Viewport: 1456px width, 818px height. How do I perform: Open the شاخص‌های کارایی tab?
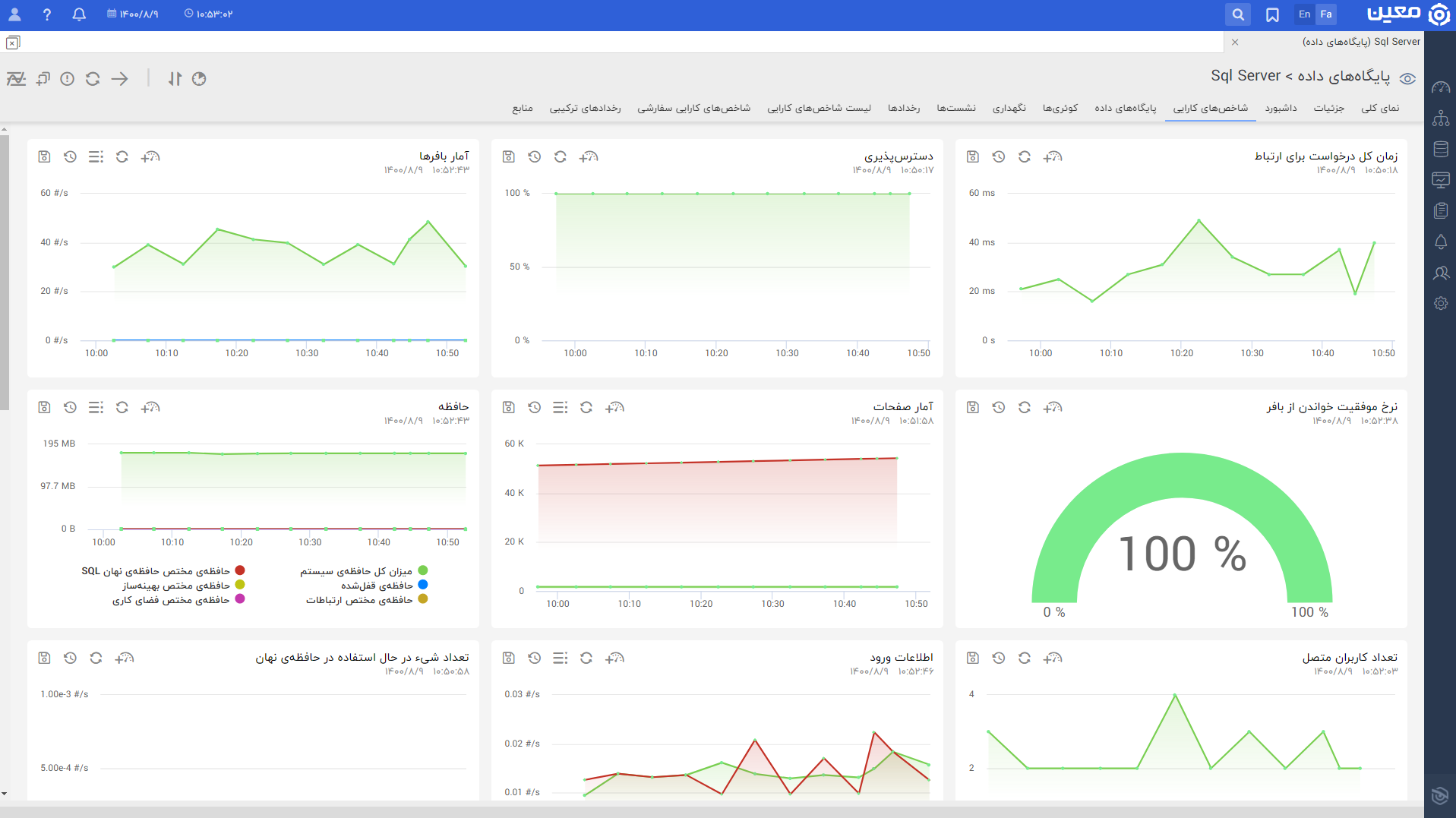[1210, 108]
